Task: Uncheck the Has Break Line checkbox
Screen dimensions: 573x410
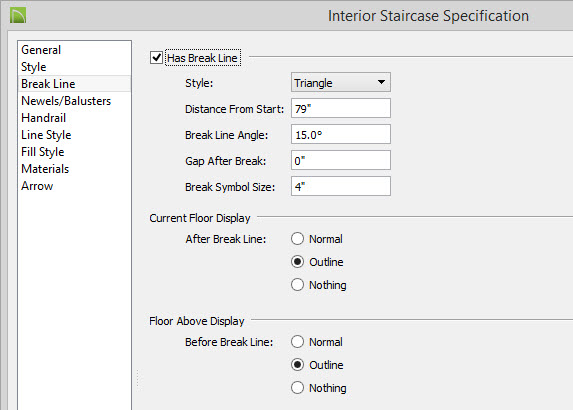Action: [x=156, y=58]
